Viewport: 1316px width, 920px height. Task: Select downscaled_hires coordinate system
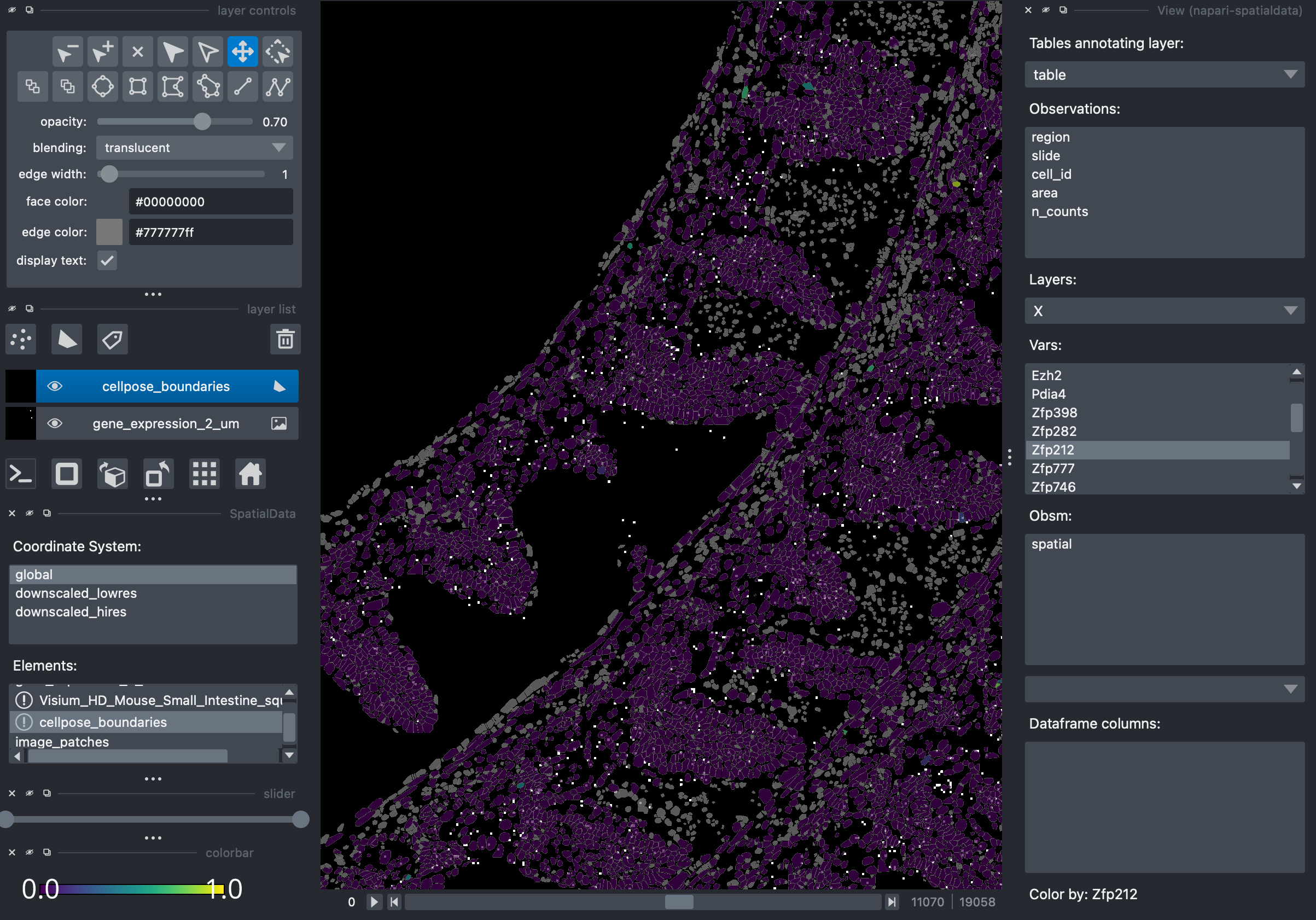pyautogui.click(x=71, y=612)
